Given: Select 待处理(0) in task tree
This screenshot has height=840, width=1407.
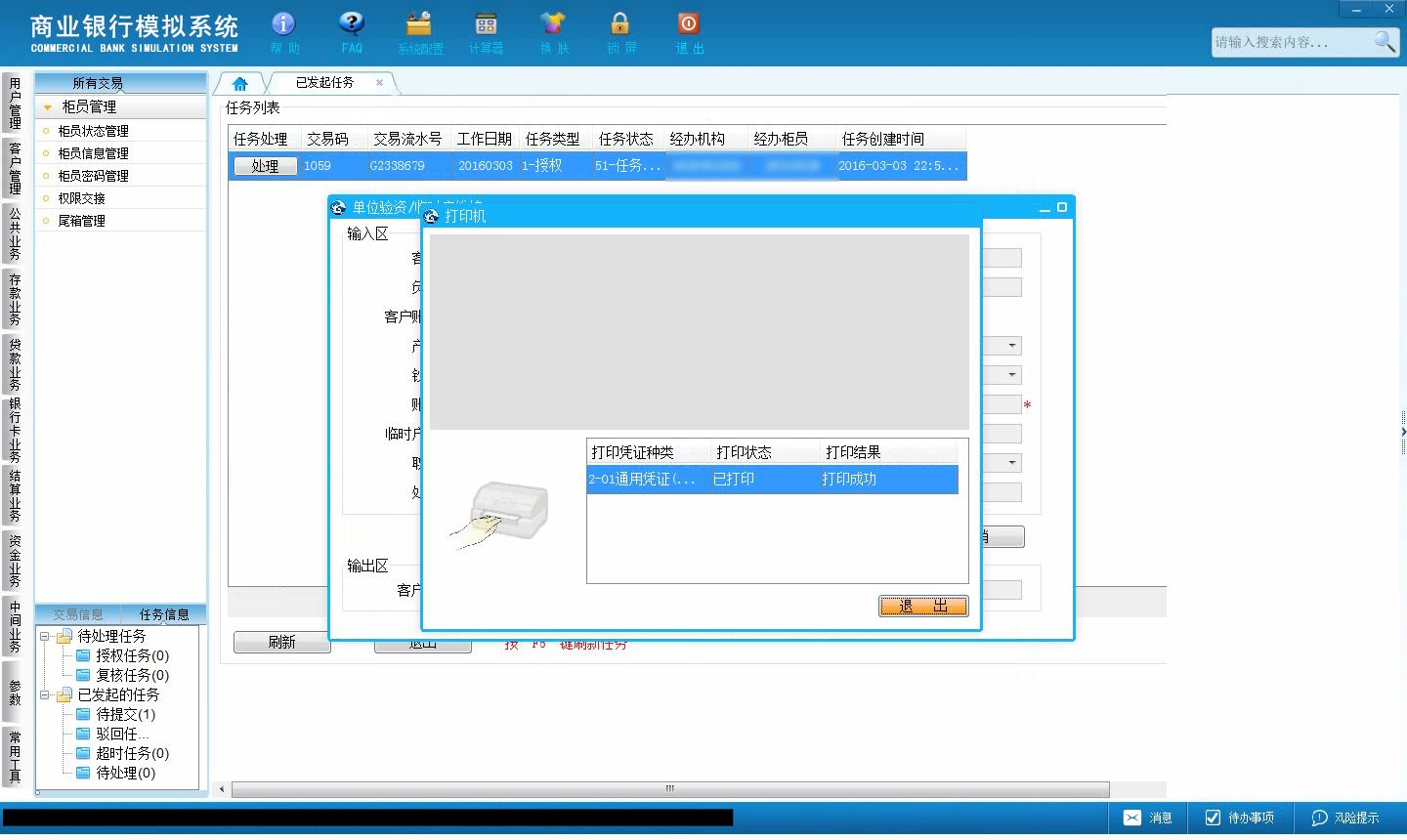Looking at the screenshot, I should 125,773.
